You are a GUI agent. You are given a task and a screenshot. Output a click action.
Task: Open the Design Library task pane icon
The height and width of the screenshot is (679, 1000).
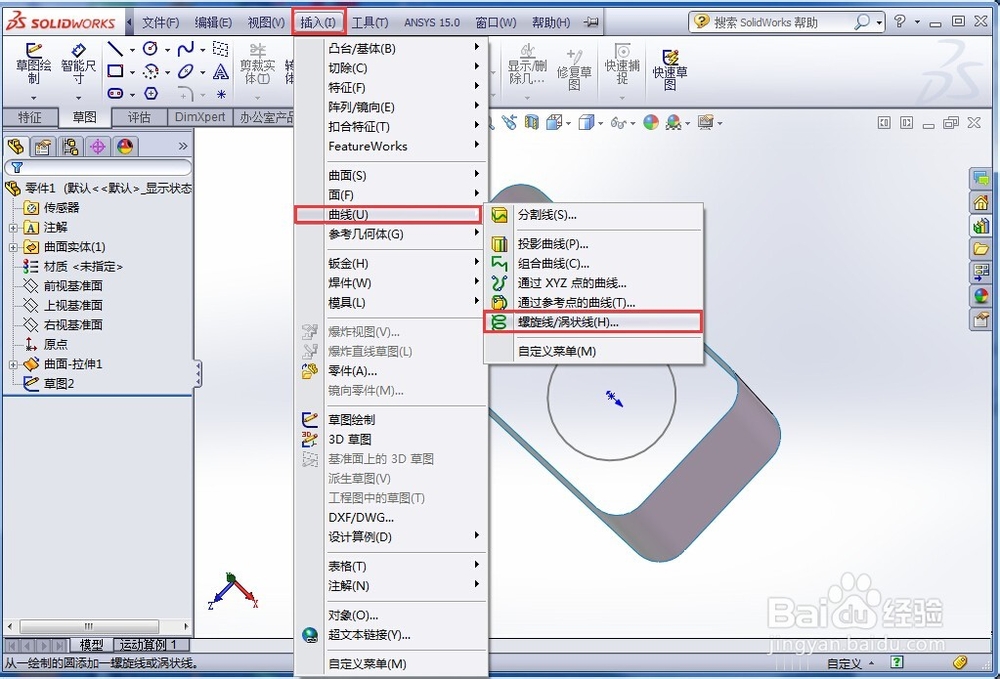pos(981,226)
